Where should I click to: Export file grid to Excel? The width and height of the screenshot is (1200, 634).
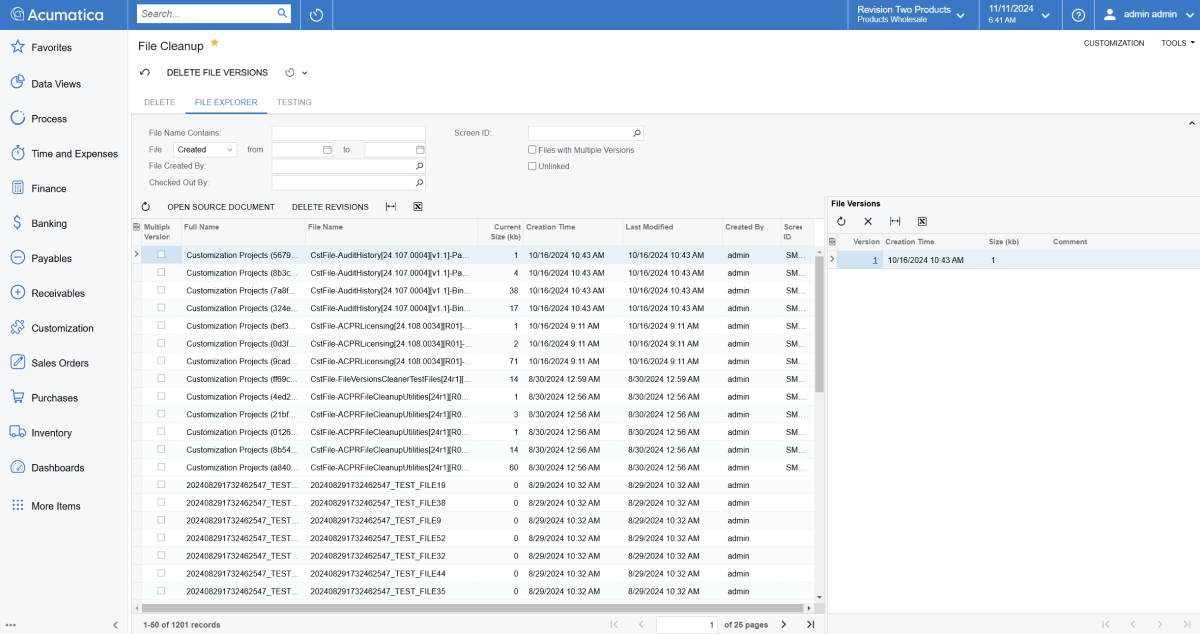(418, 207)
